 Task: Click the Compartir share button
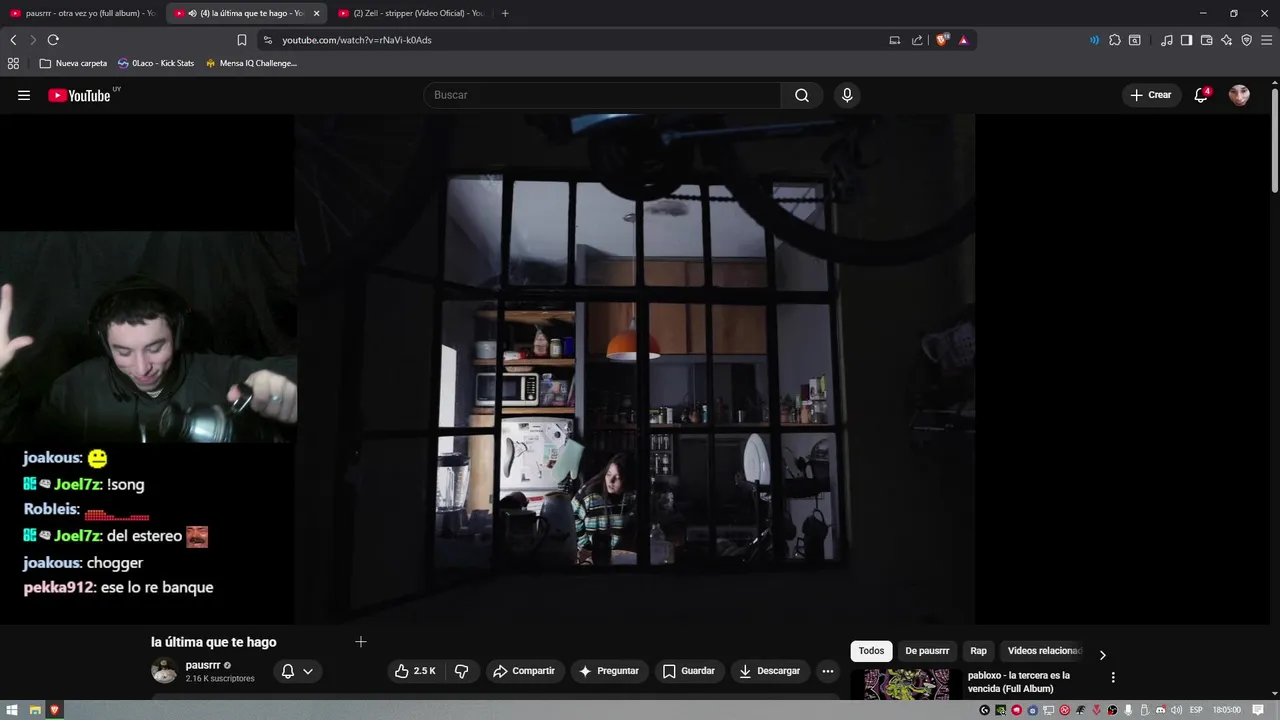pos(524,671)
